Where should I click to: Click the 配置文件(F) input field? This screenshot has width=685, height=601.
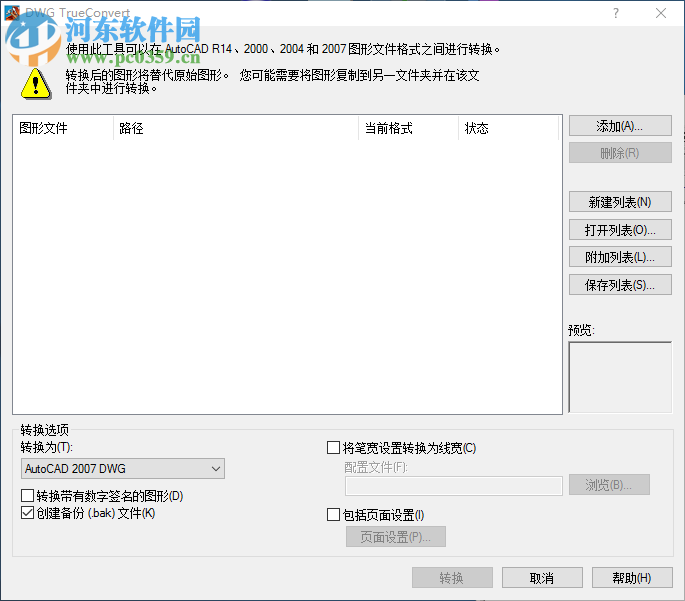[453, 486]
